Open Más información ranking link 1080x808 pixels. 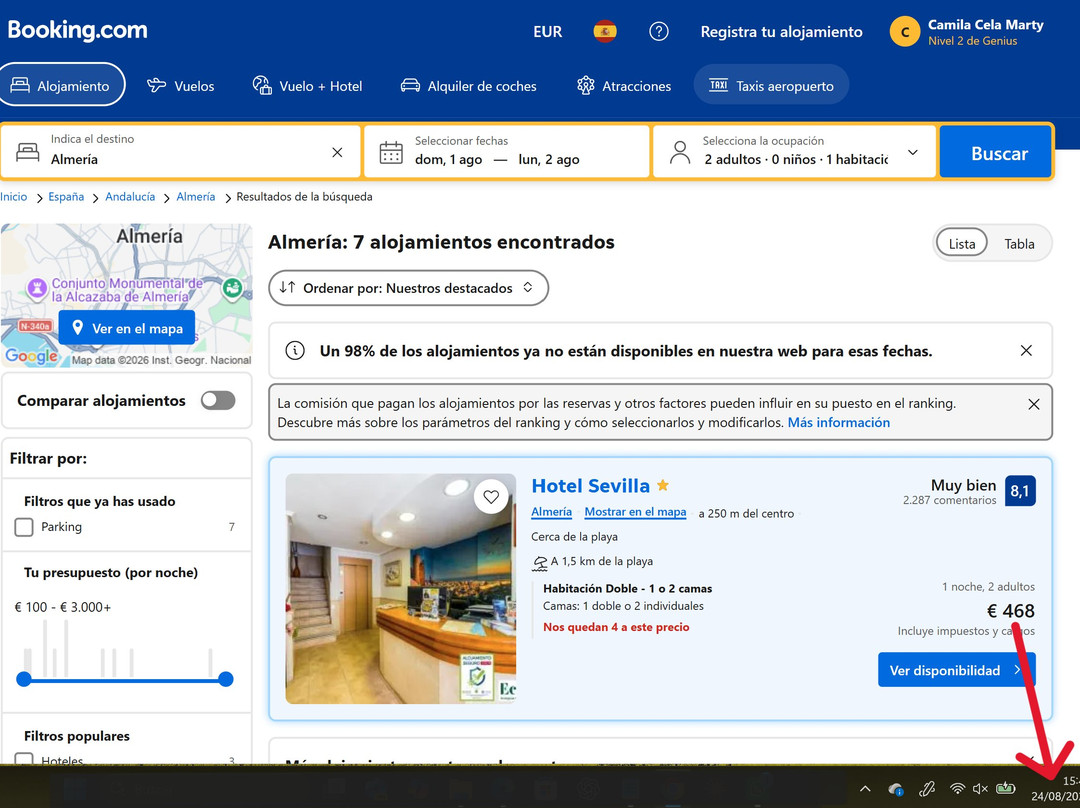pyautogui.click(x=839, y=423)
